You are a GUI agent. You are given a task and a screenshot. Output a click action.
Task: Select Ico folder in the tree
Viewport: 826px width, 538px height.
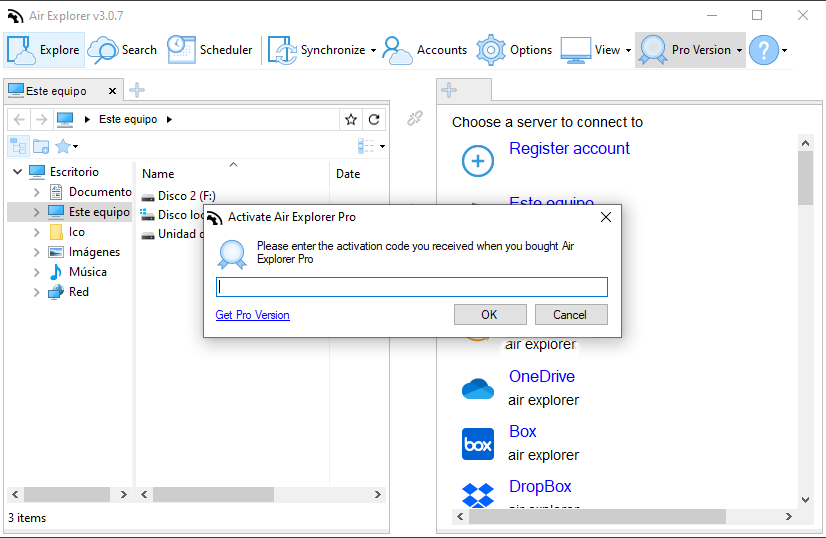[76, 232]
